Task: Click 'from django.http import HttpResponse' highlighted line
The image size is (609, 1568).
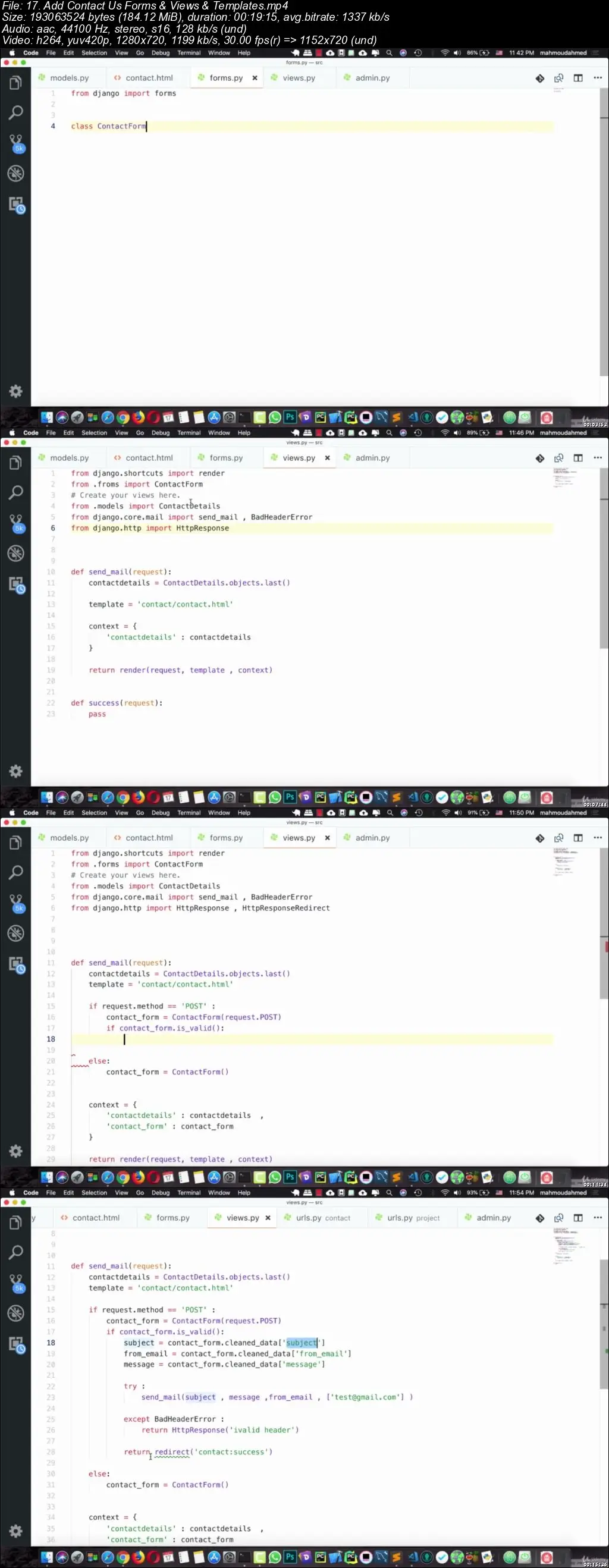Action: (150, 528)
